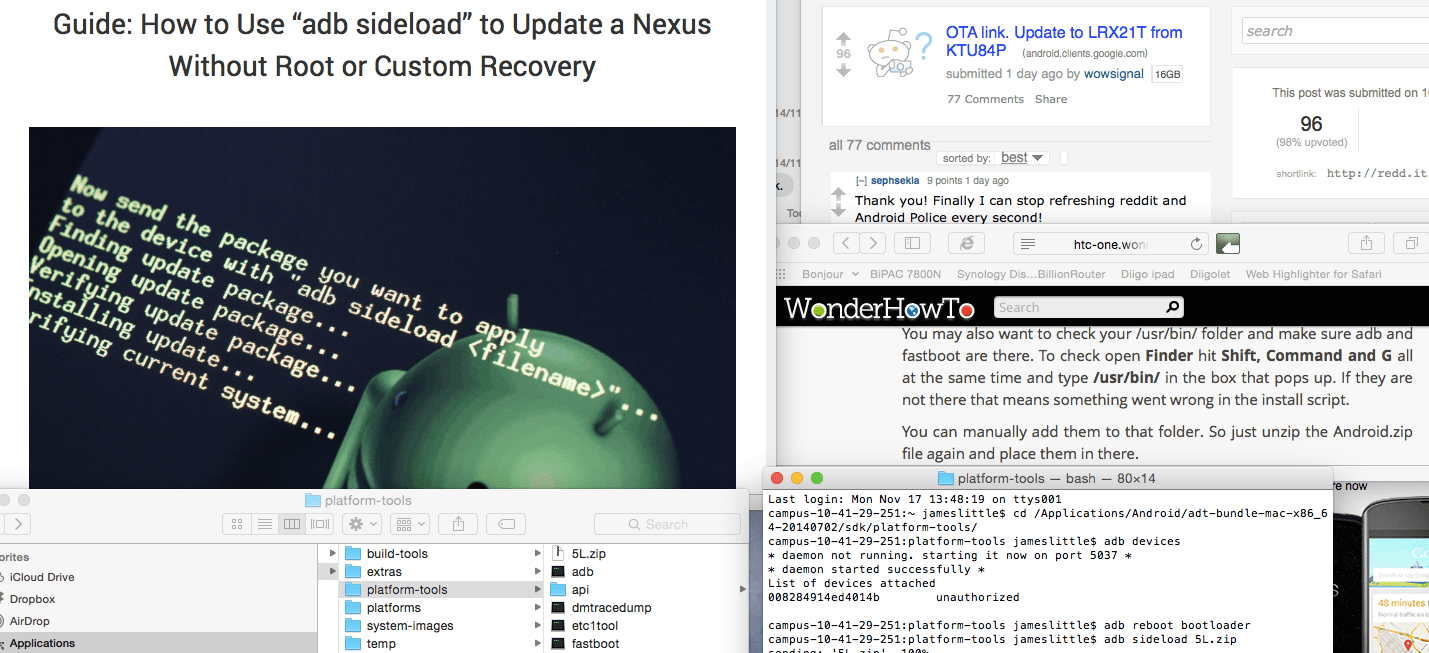Click Safari share button

1366,243
